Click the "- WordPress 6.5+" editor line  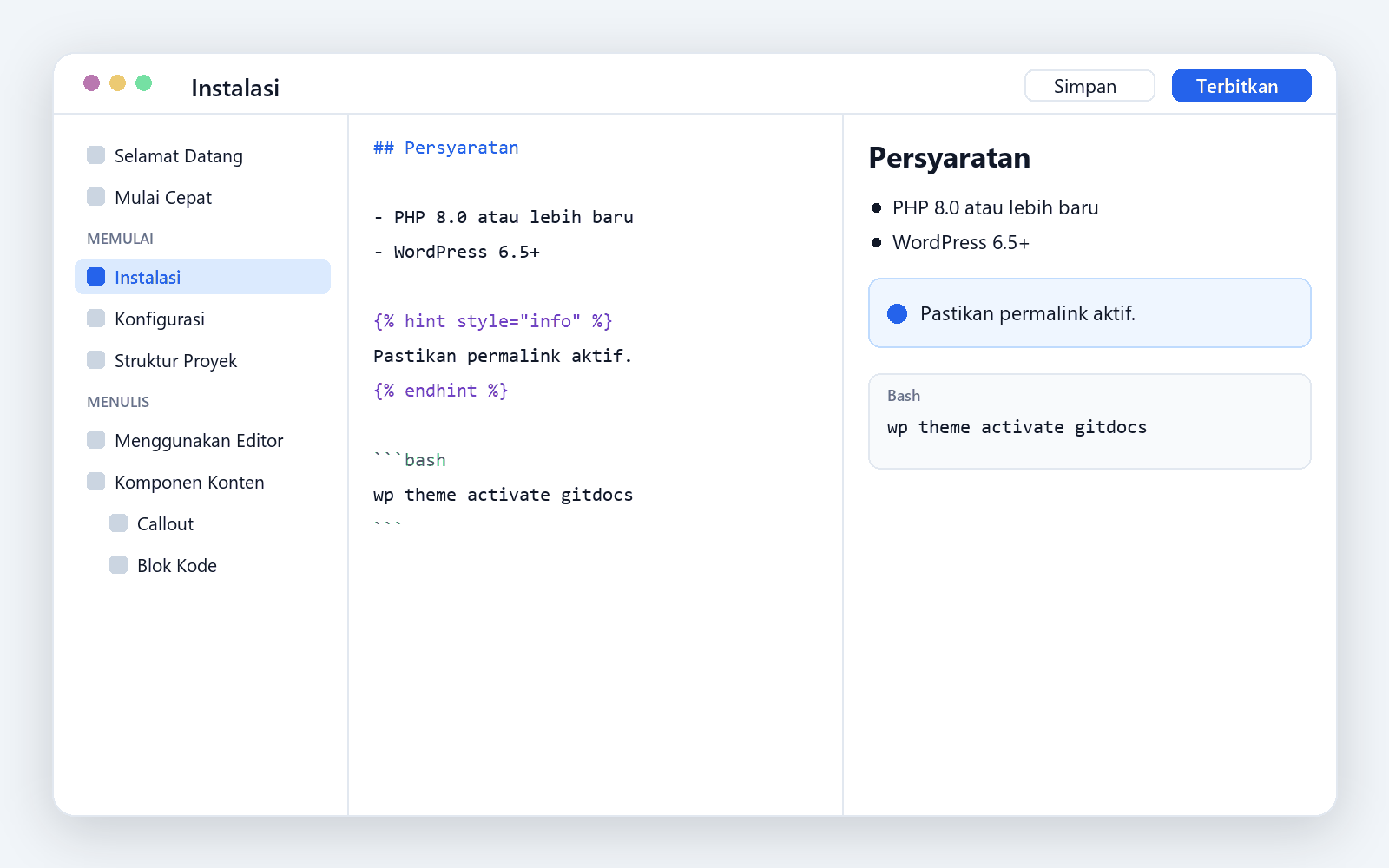pos(457,252)
